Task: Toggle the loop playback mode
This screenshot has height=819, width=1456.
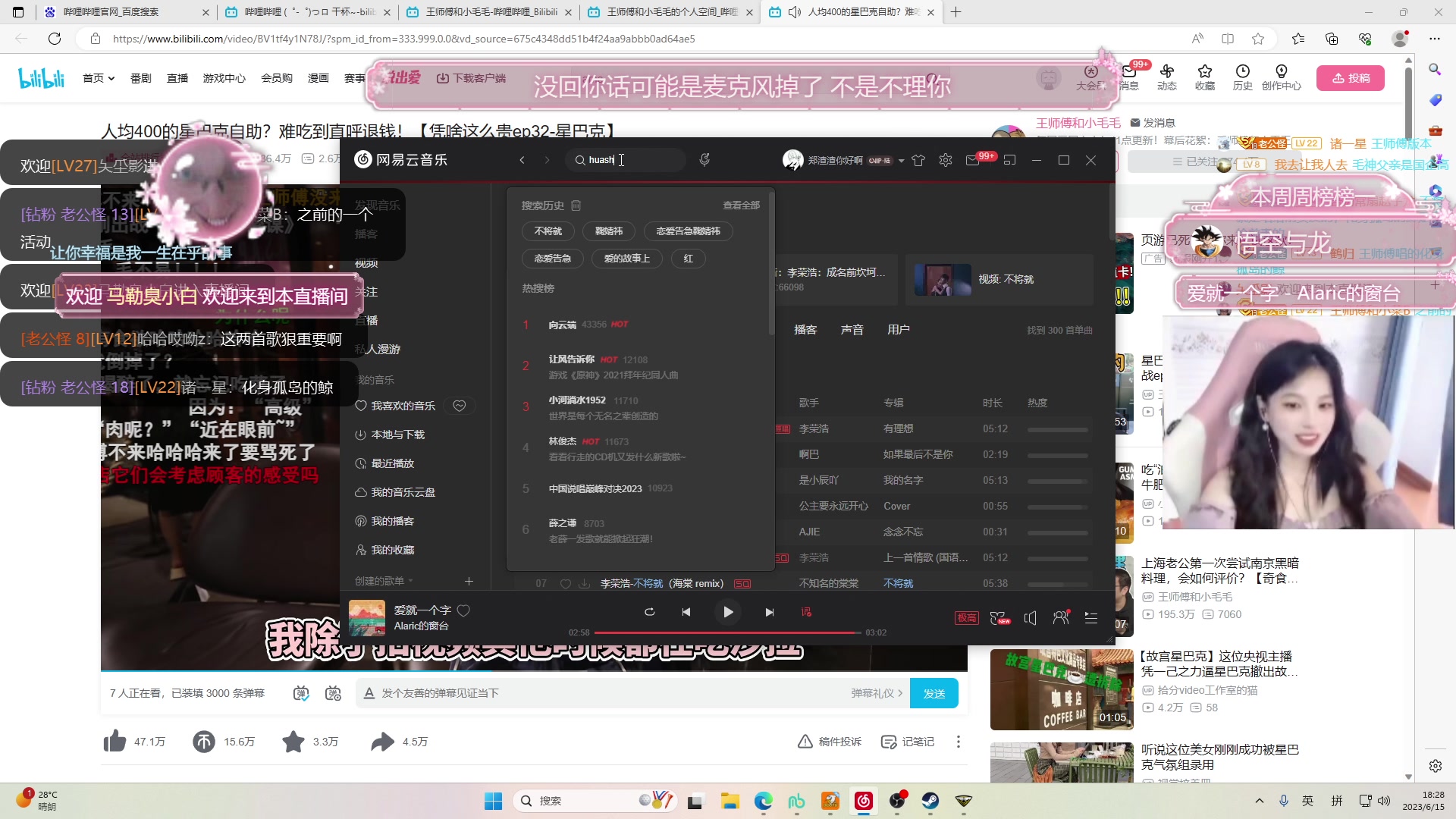Action: click(x=650, y=612)
